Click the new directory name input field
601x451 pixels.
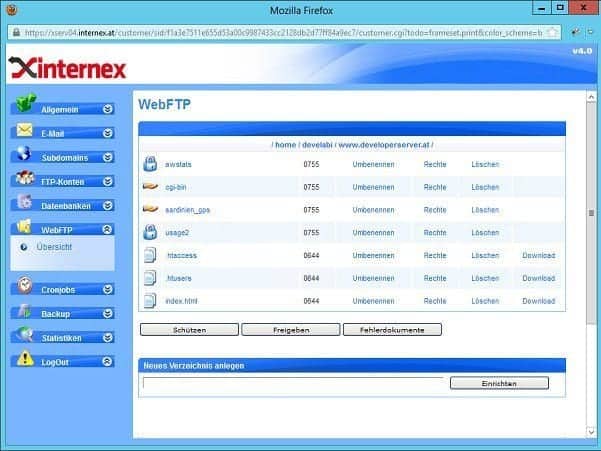coord(292,383)
